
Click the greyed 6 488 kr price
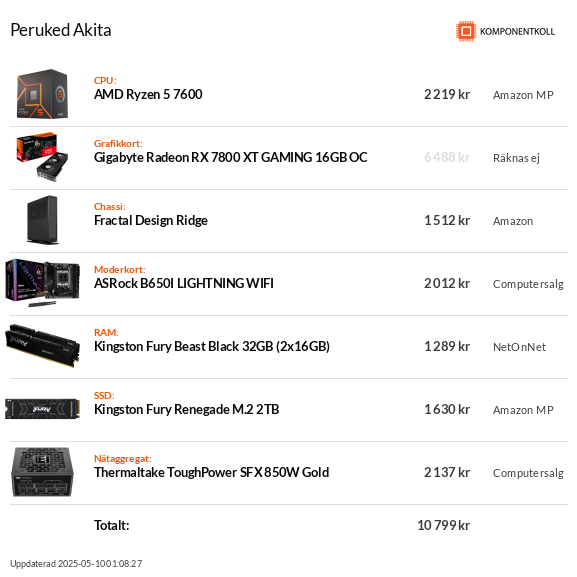point(447,157)
